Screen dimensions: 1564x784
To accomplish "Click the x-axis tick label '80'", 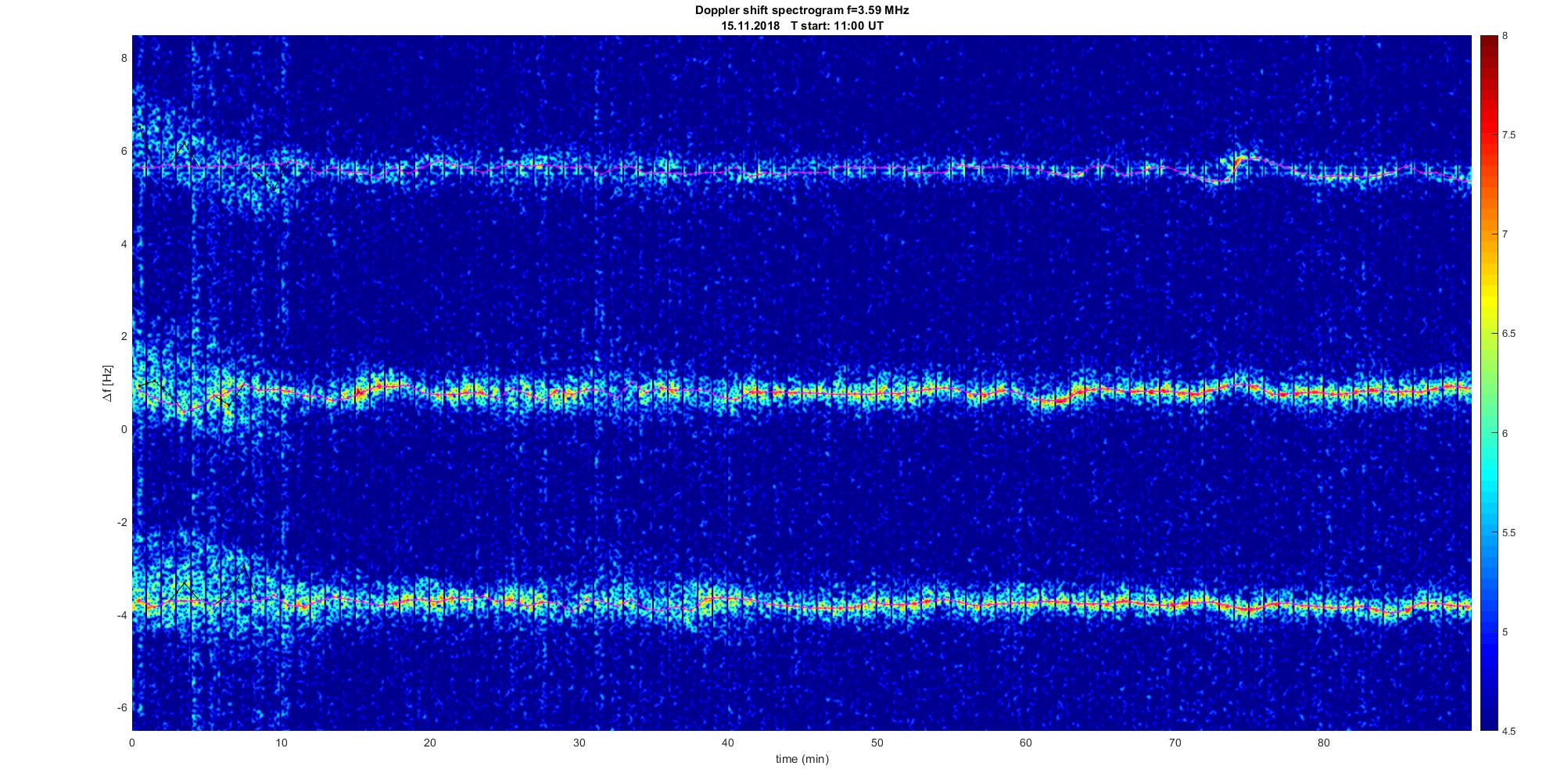I will click(1323, 743).
